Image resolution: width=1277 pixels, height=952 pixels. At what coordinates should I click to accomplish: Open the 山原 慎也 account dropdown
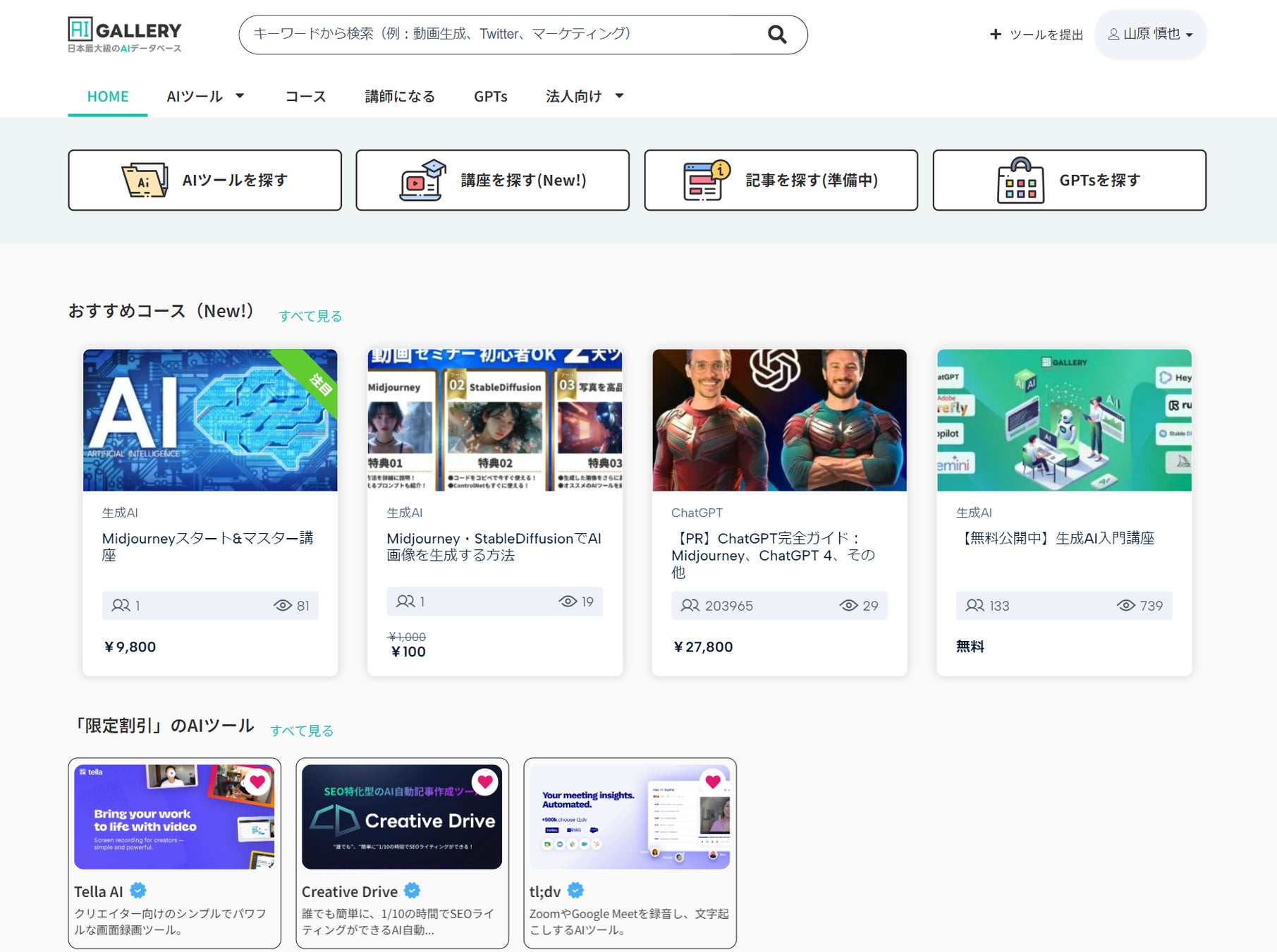point(1151,35)
